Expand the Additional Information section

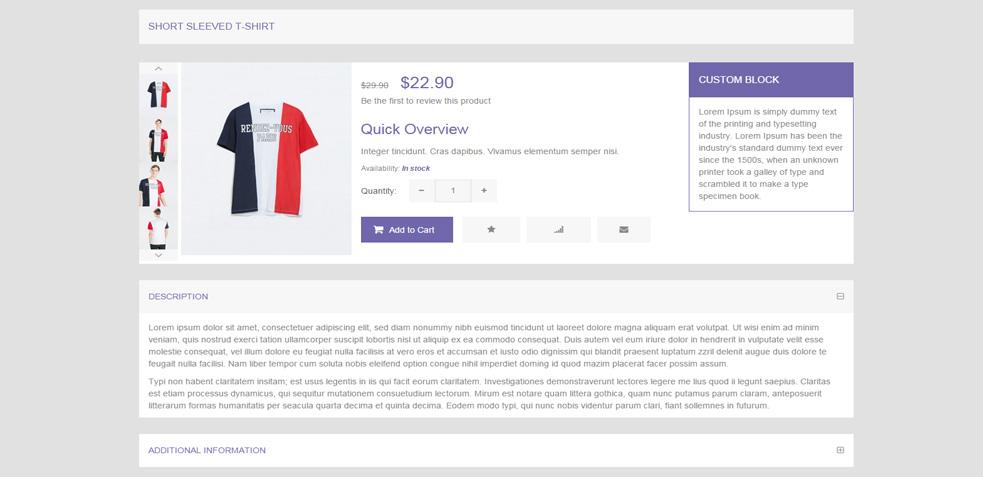pyautogui.click(x=840, y=450)
